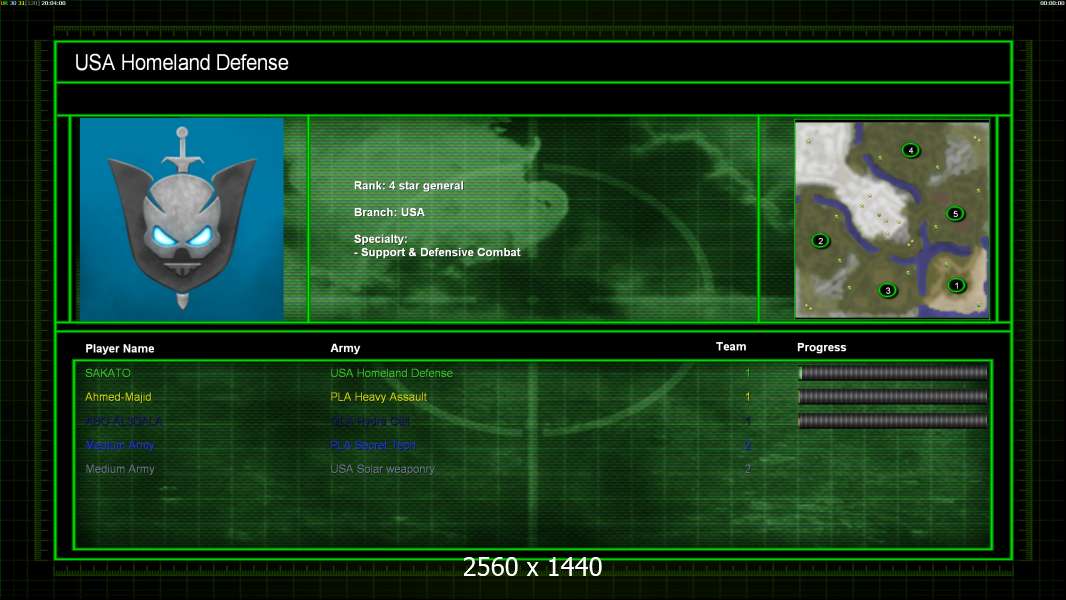Click the skull and sword faction emblem
The image size is (1066, 600).
(x=182, y=219)
